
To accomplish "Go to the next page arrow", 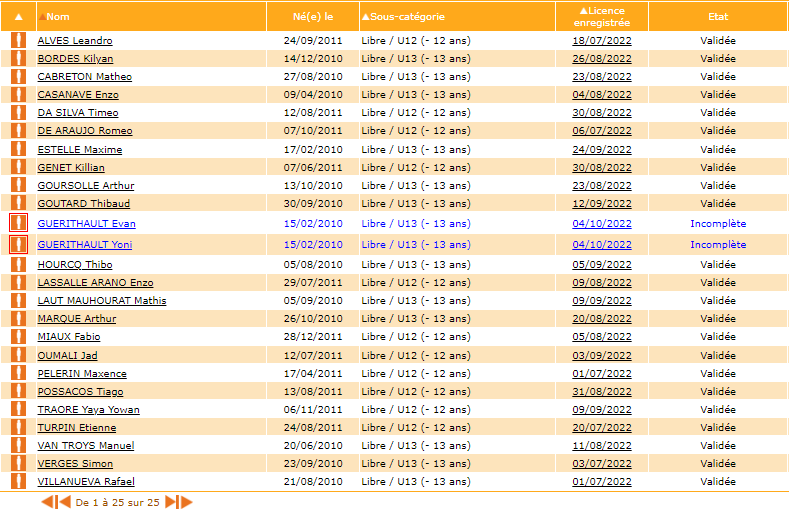I will point(171,502).
